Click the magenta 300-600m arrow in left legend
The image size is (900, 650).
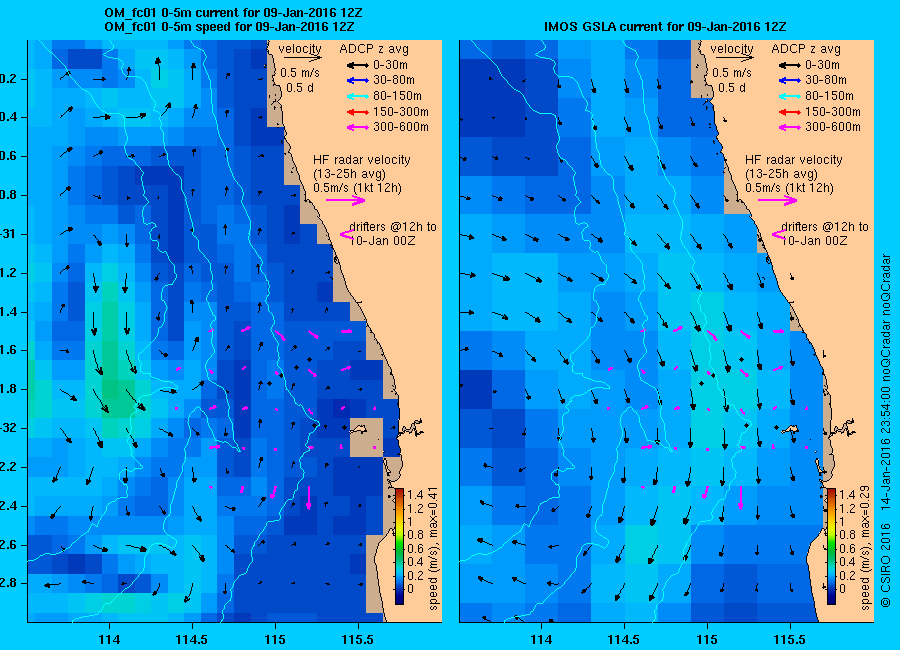click(358, 127)
